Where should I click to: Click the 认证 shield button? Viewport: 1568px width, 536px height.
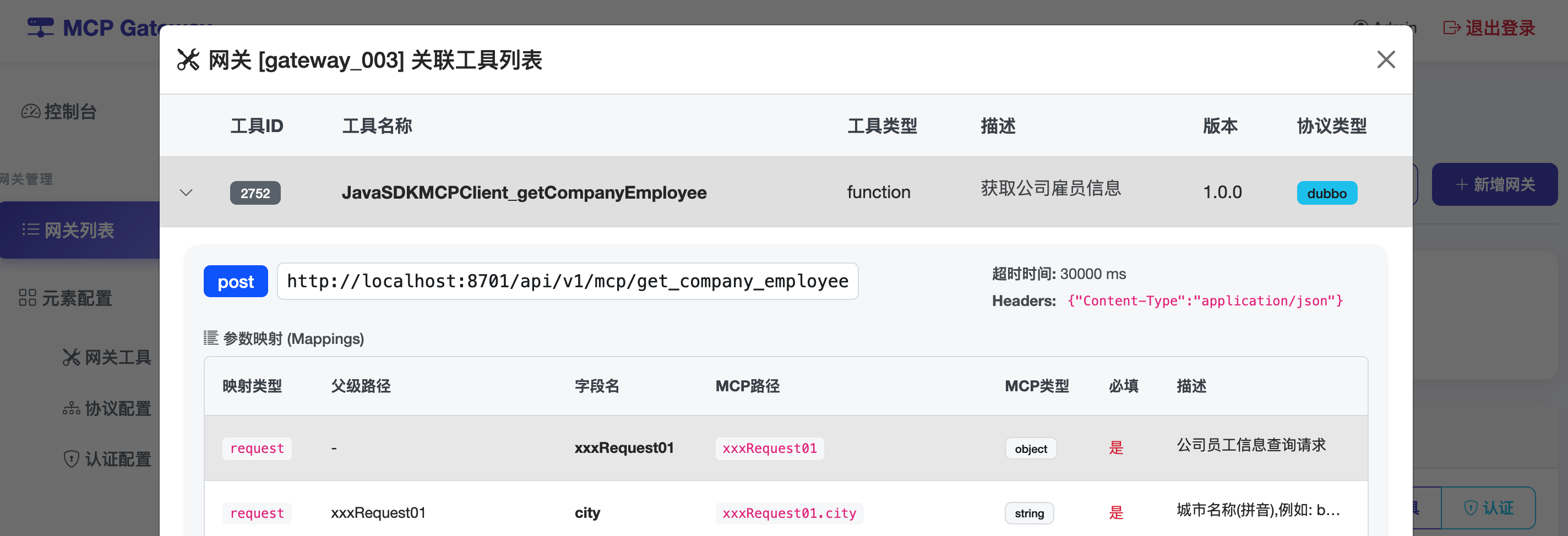point(1488,507)
